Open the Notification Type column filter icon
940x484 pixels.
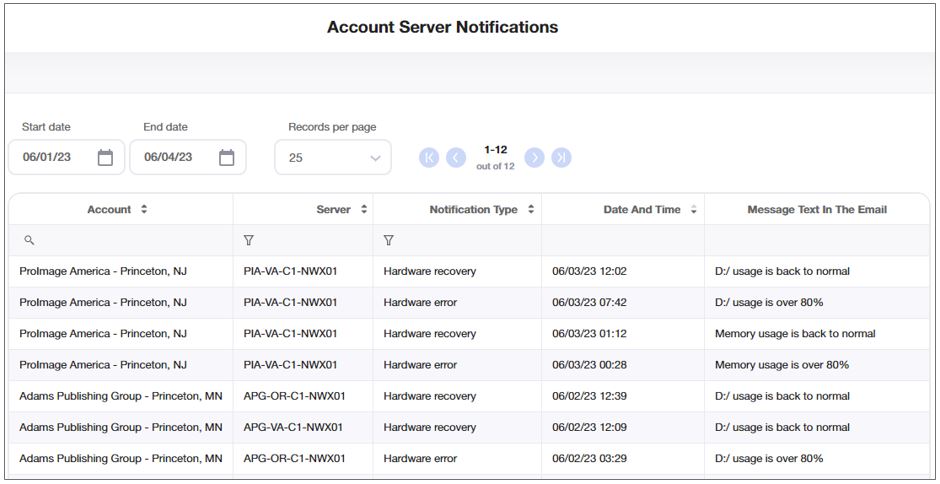tap(389, 241)
